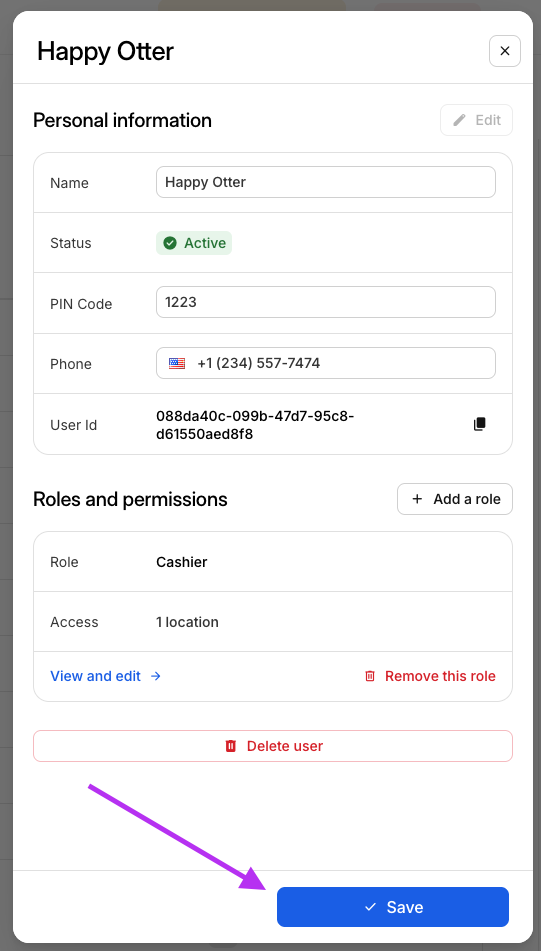Click the Active status badge
Image resolution: width=541 pixels, height=951 pixels.
194,243
